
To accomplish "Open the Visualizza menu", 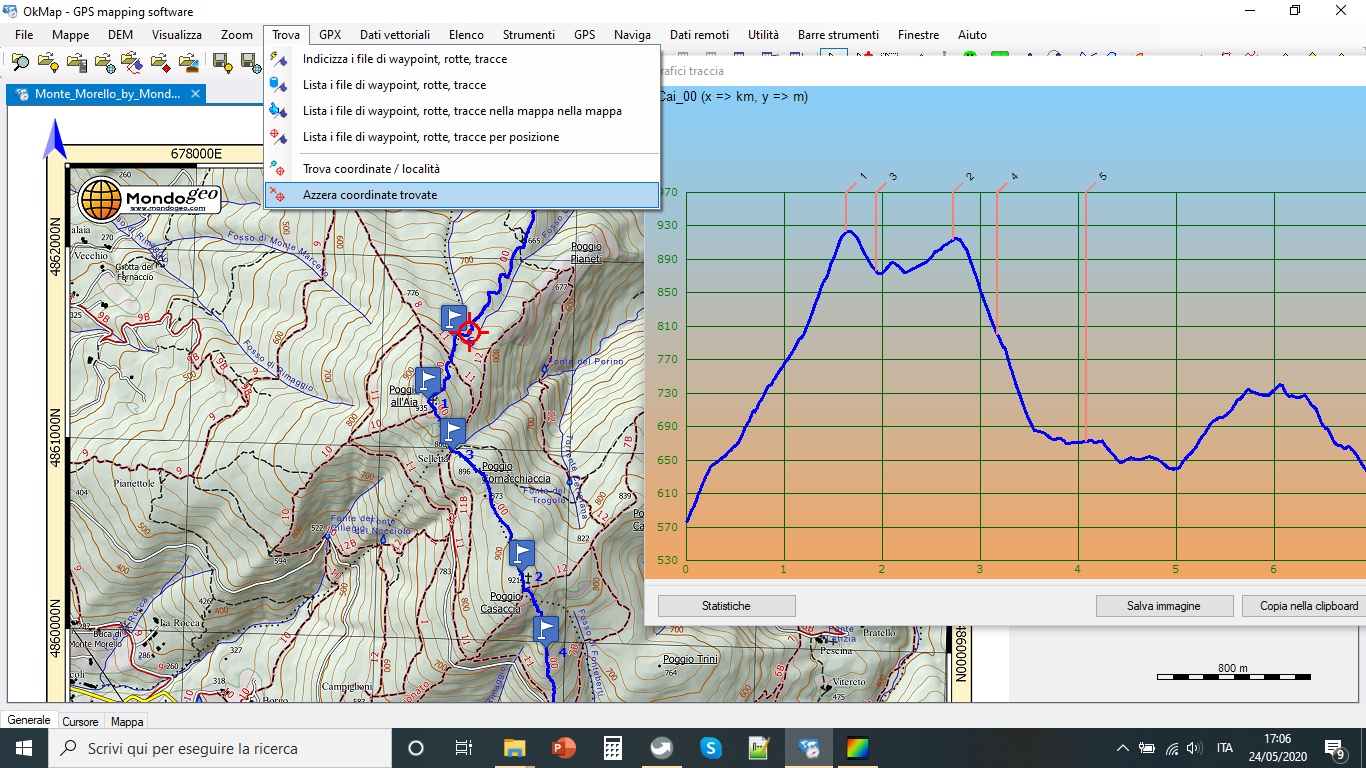I will click(x=177, y=35).
